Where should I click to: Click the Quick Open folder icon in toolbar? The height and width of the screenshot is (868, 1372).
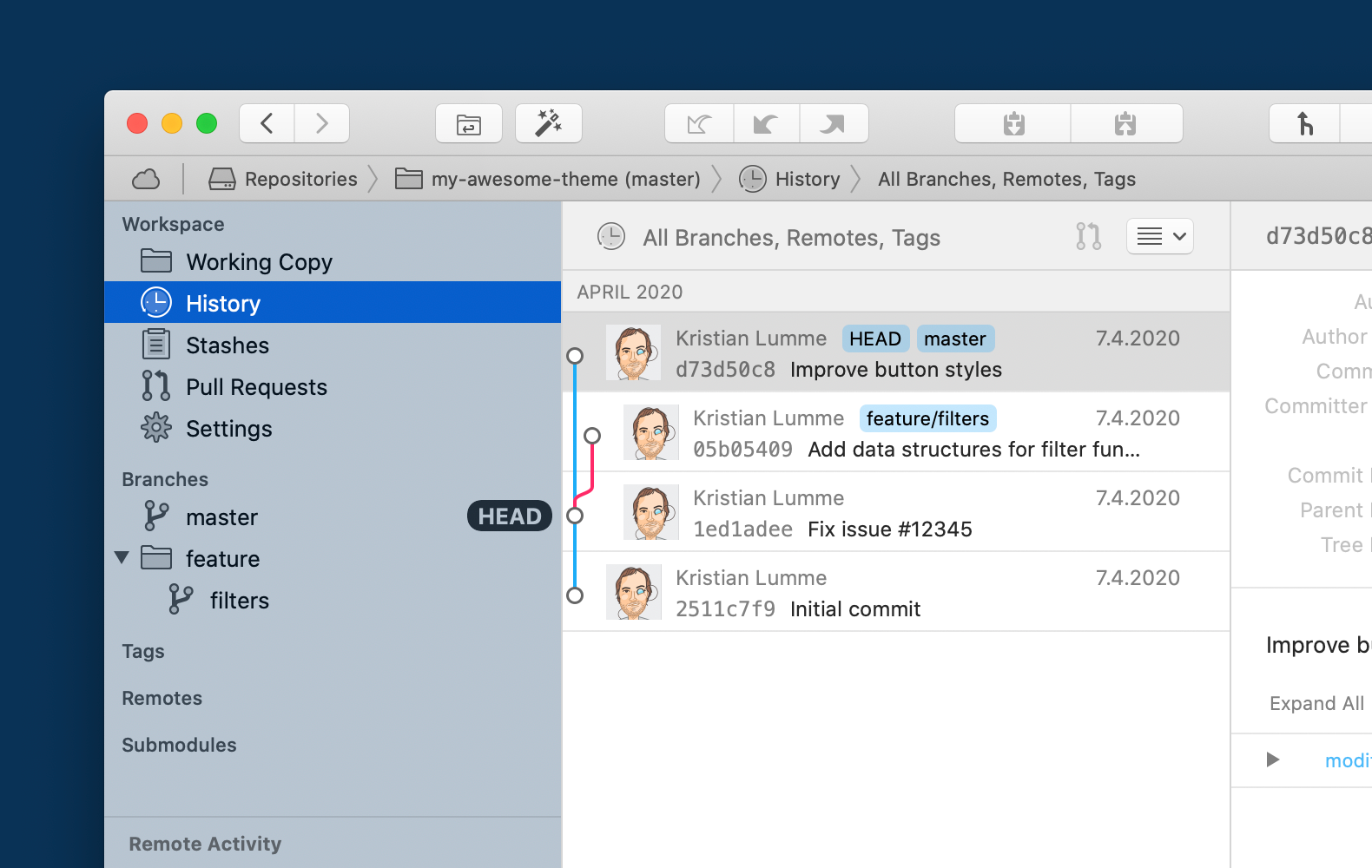click(469, 124)
